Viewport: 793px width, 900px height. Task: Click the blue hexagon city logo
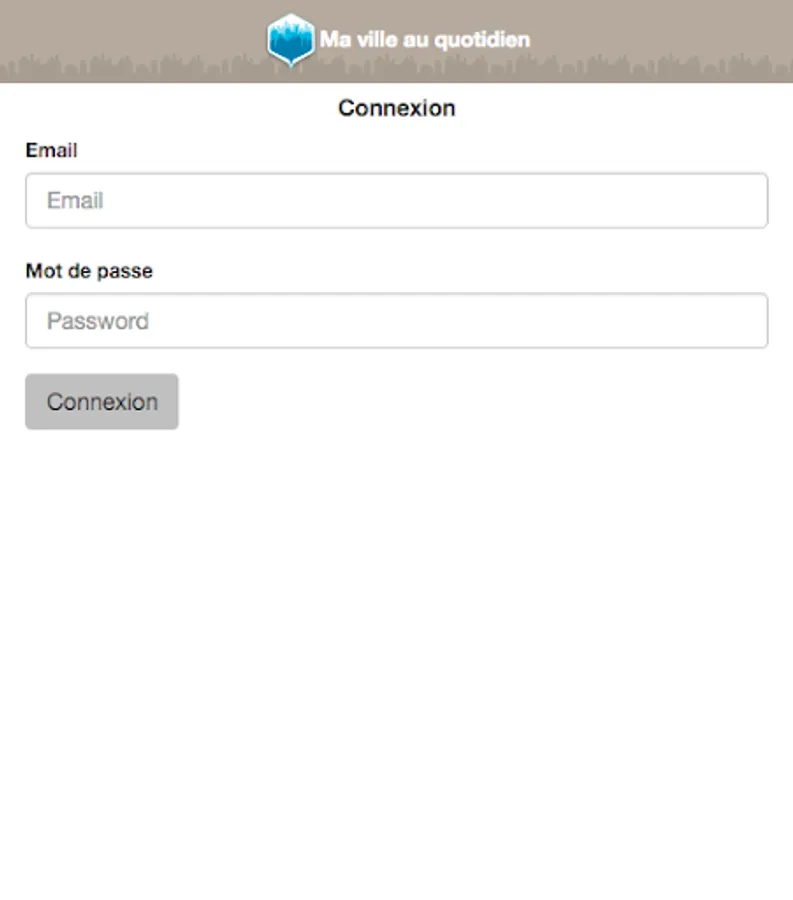[291, 39]
